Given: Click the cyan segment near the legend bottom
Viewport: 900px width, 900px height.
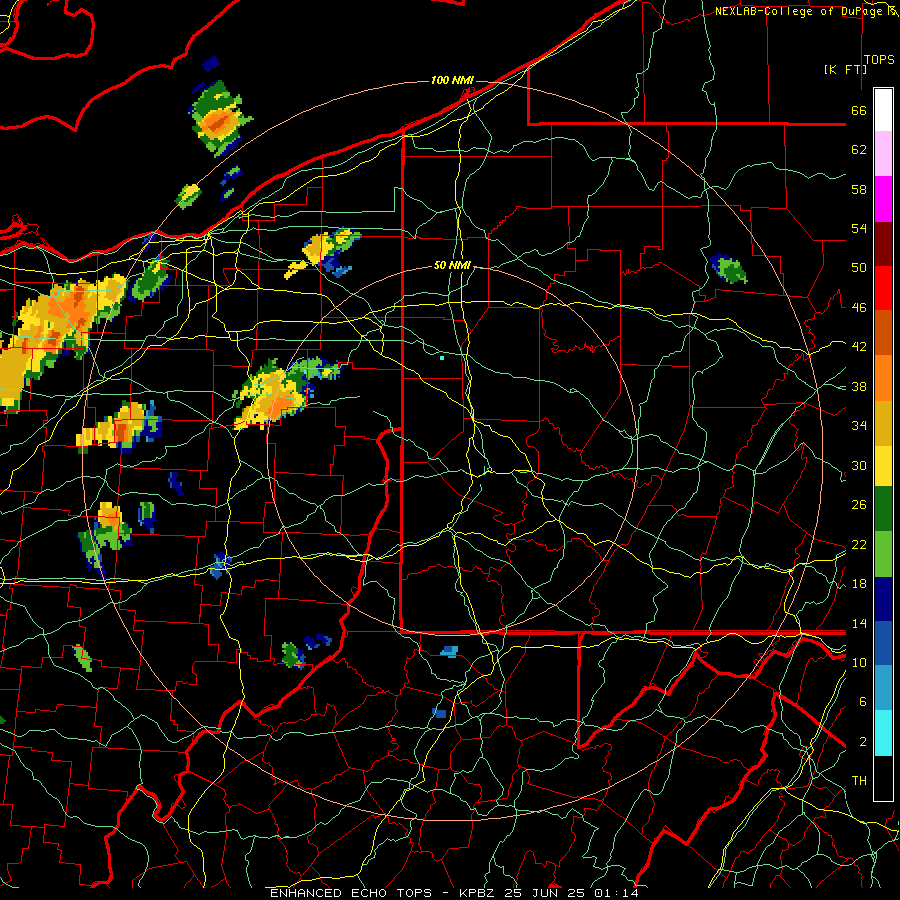Looking at the screenshot, I should coord(883,733).
